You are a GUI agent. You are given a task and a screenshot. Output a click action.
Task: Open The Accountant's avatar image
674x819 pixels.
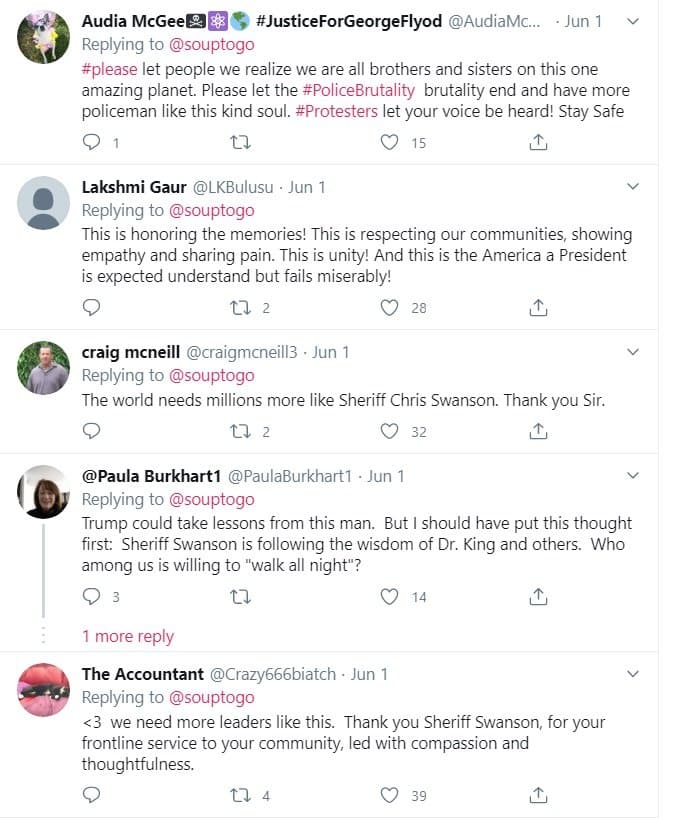pyautogui.click(x=44, y=689)
